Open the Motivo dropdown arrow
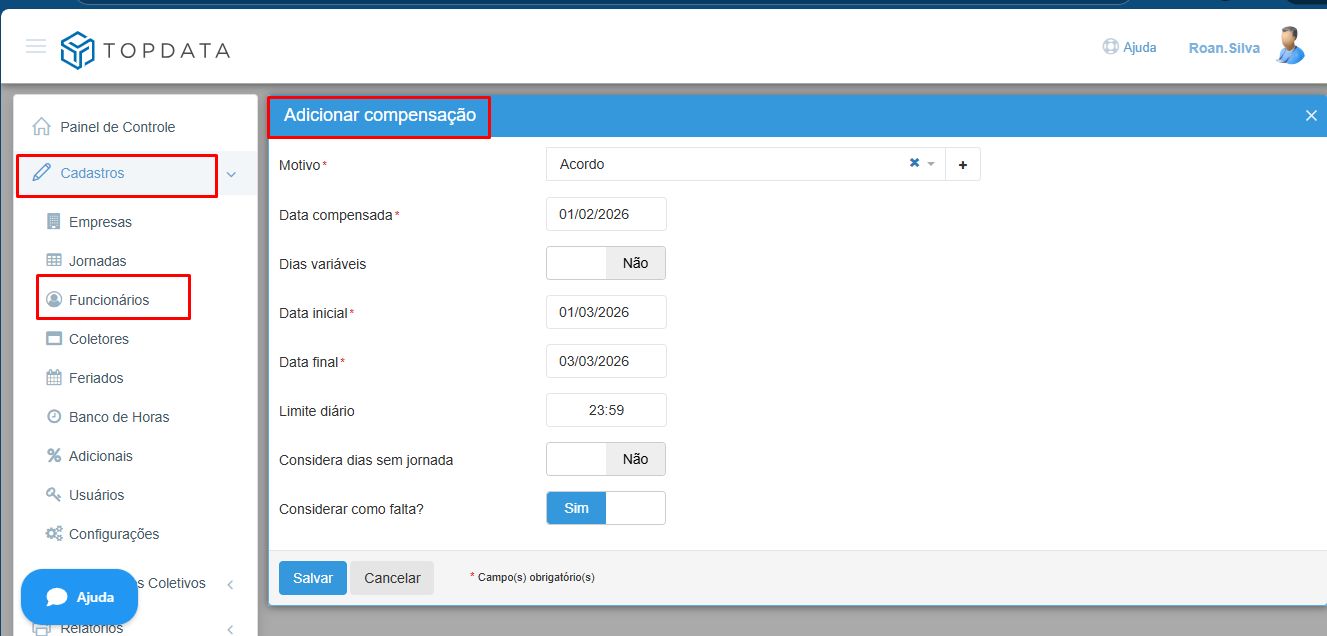The image size is (1327, 636). tap(931, 164)
